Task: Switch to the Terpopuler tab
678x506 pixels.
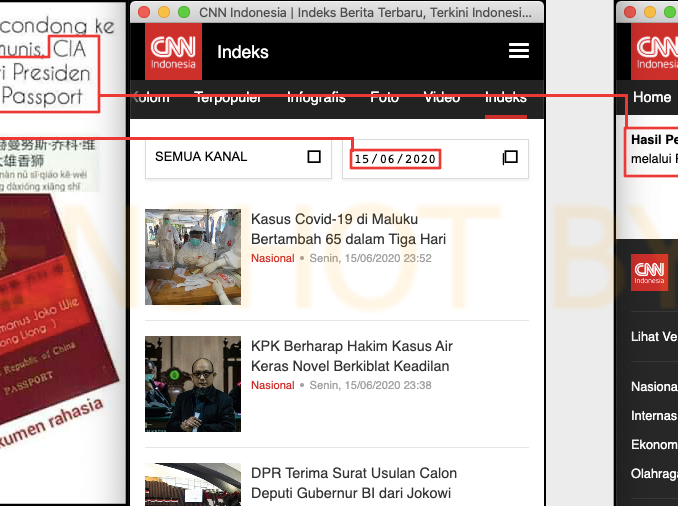Action: pyautogui.click(x=227, y=97)
